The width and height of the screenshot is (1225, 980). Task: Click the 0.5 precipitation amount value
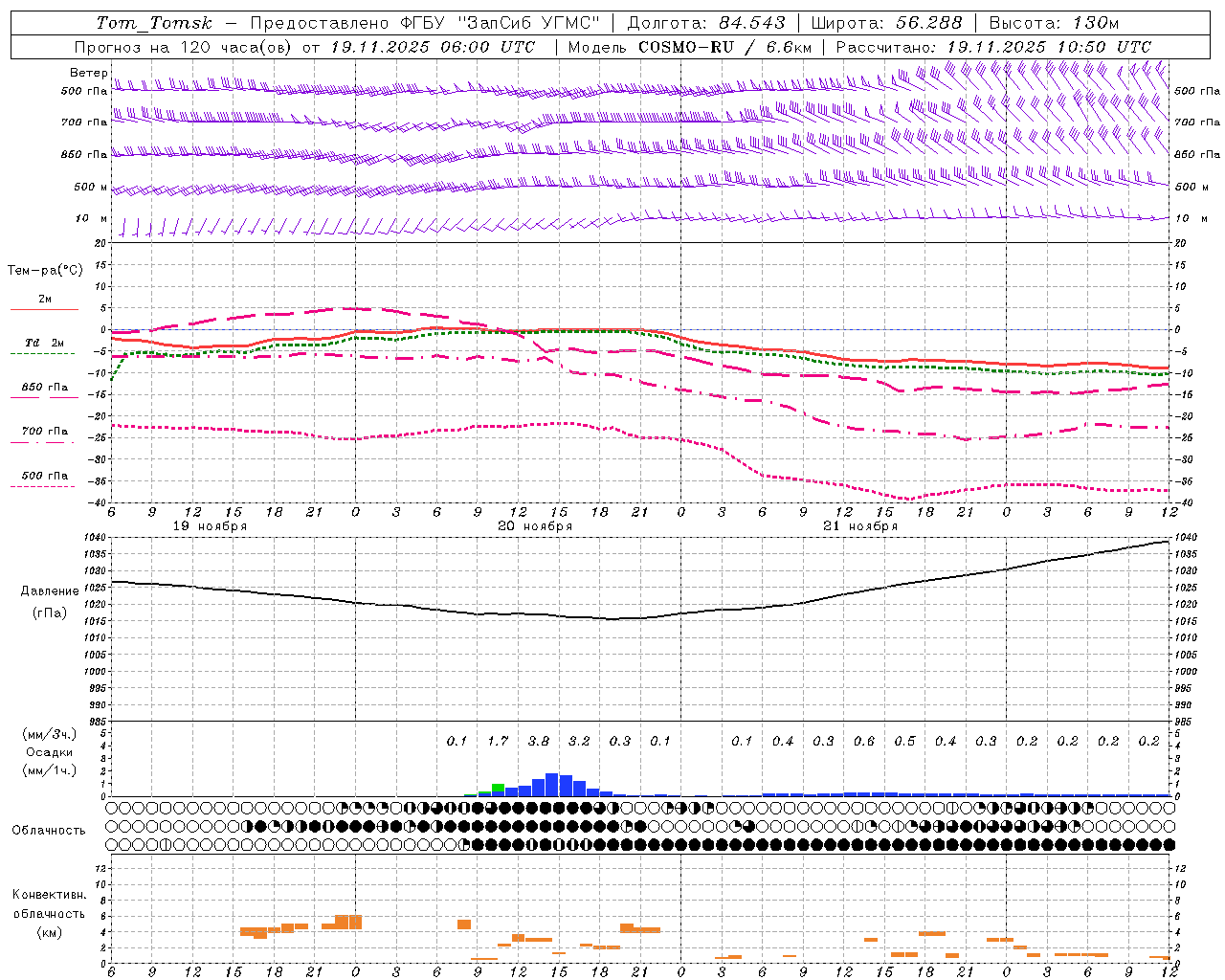[904, 742]
